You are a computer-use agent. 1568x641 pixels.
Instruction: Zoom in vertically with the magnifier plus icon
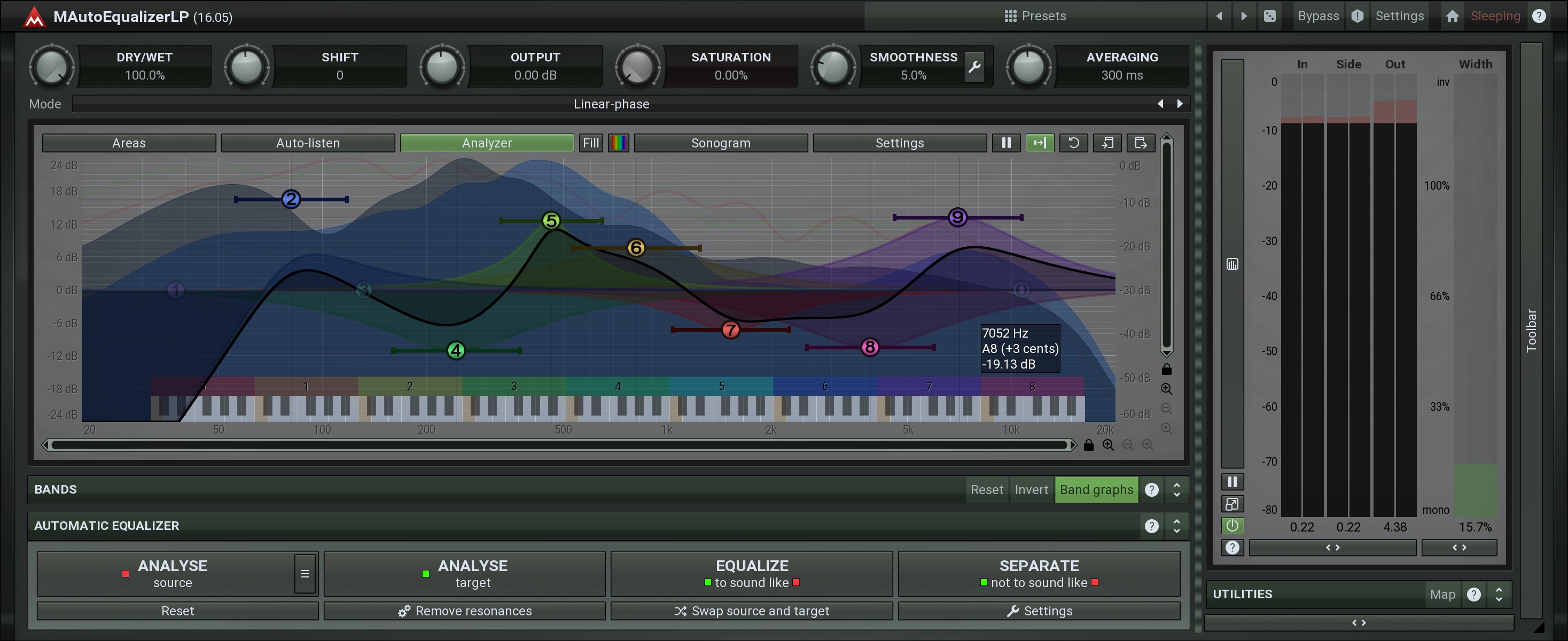click(x=1166, y=389)
